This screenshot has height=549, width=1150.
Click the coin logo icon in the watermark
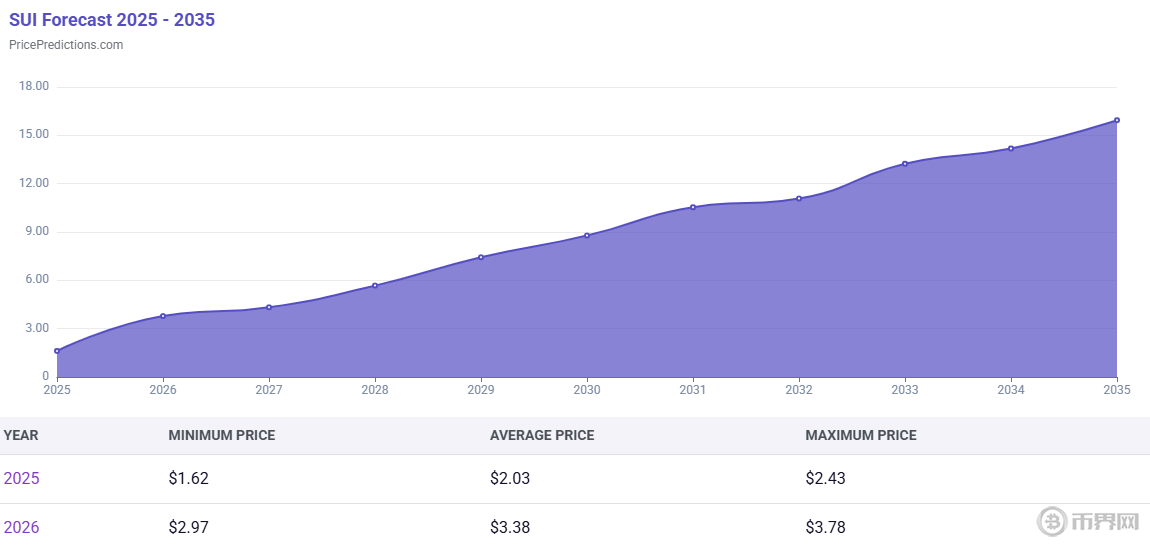[1052, 521]
